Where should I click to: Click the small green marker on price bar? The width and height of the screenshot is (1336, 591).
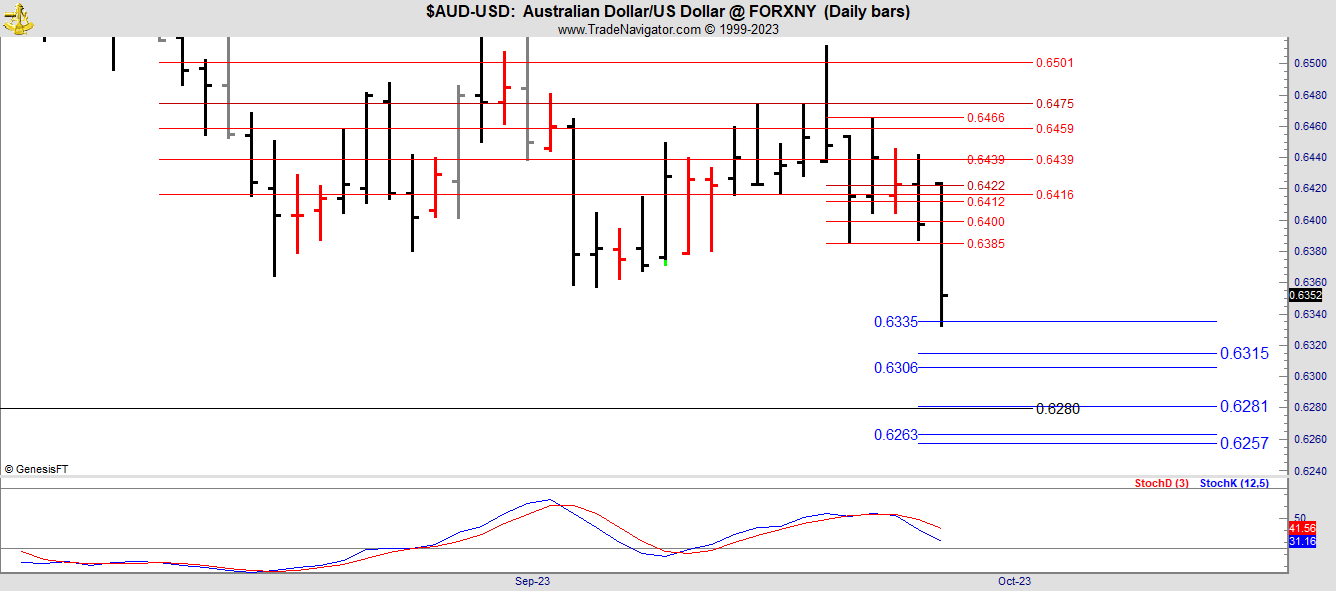point(666,262)
